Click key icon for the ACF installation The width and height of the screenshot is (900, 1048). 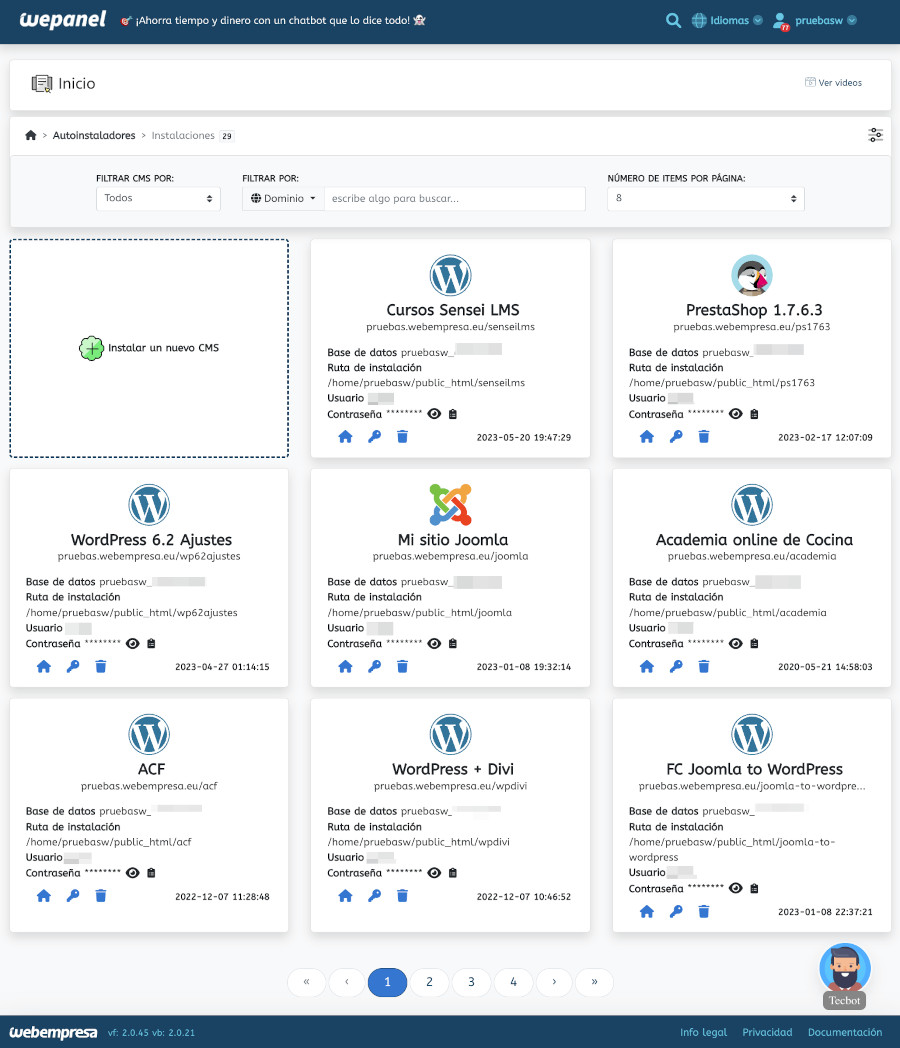[73, 896]
